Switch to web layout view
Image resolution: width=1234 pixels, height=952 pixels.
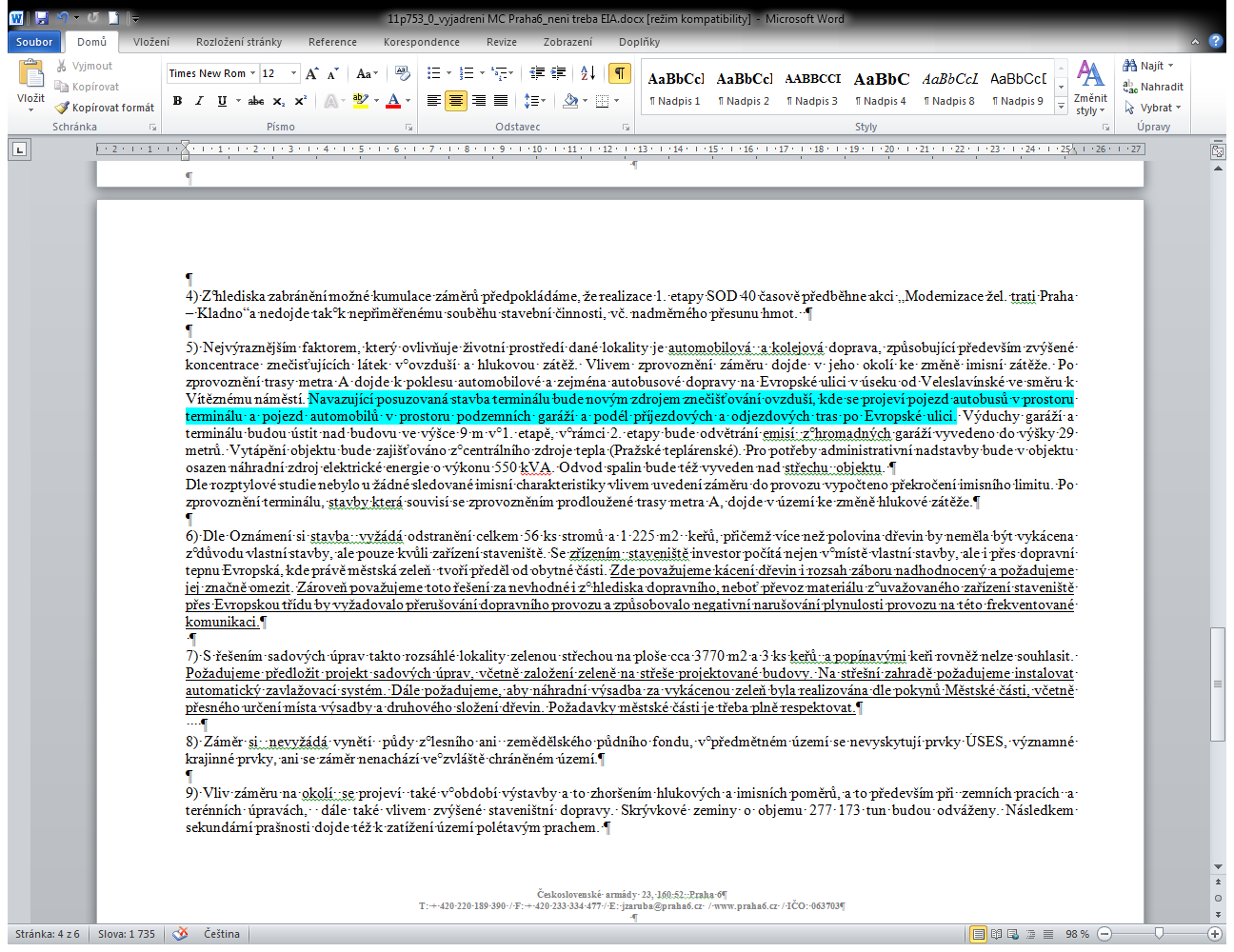(1013, 934)
